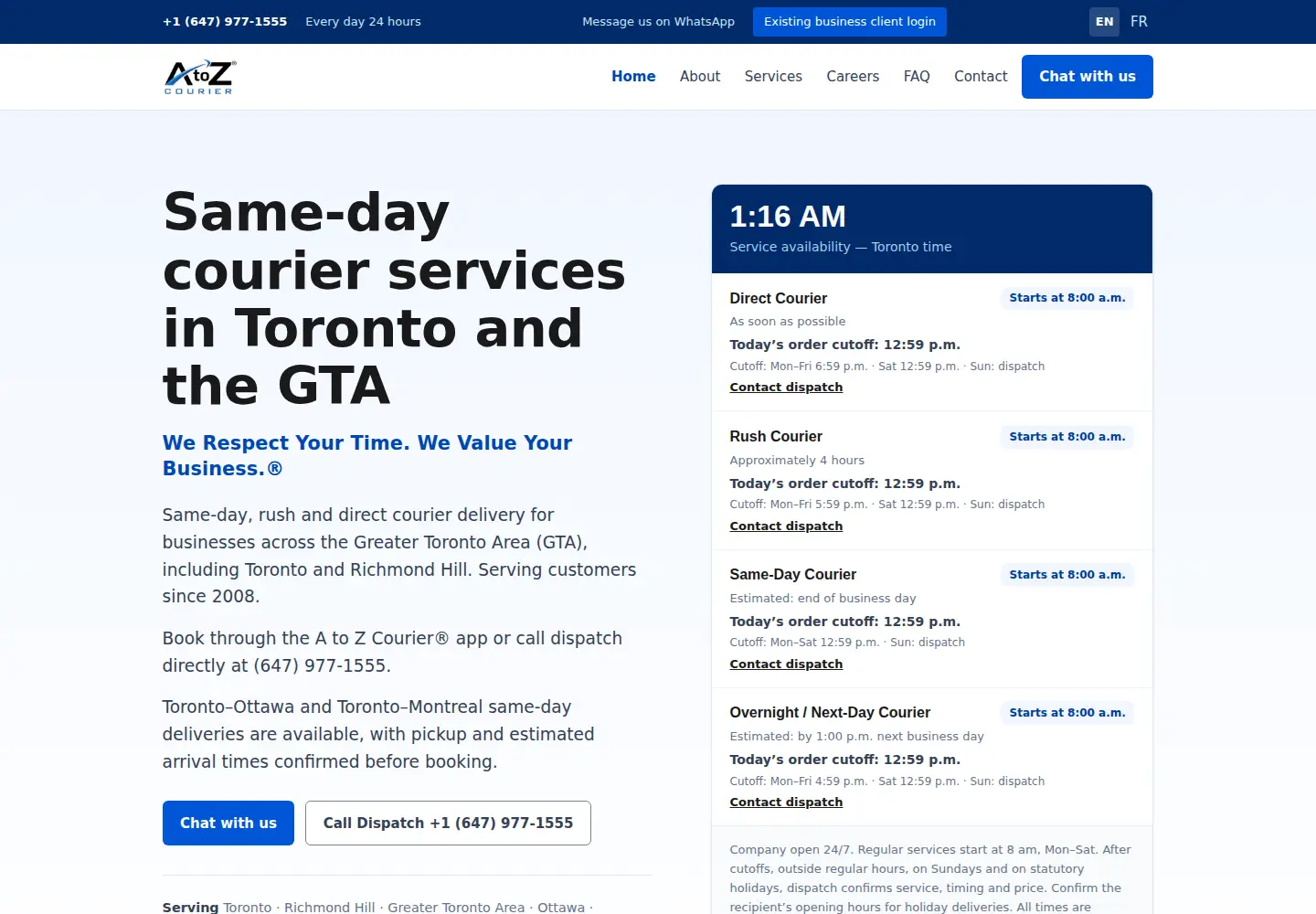The height and width of the screenshot is (914, 1316).
Task: Click the top bar phone number +1 (647) 977-1555
Action: tap(225, 22)
